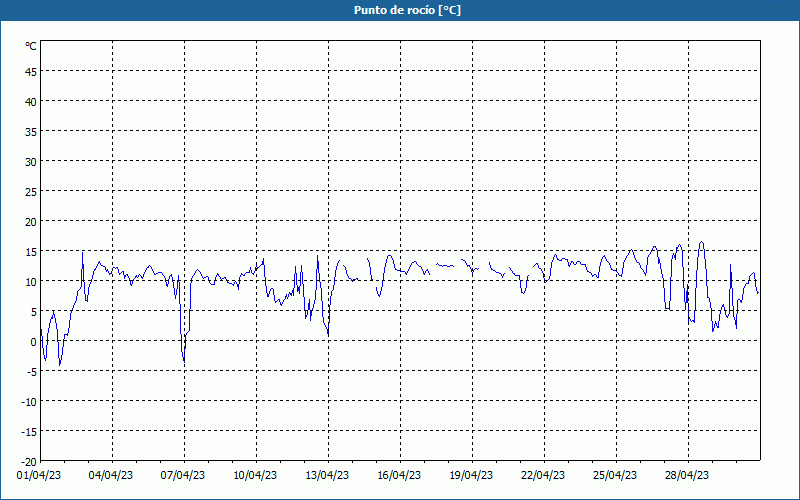Click the 19/04/23 date label

click(x=471, y=476)
